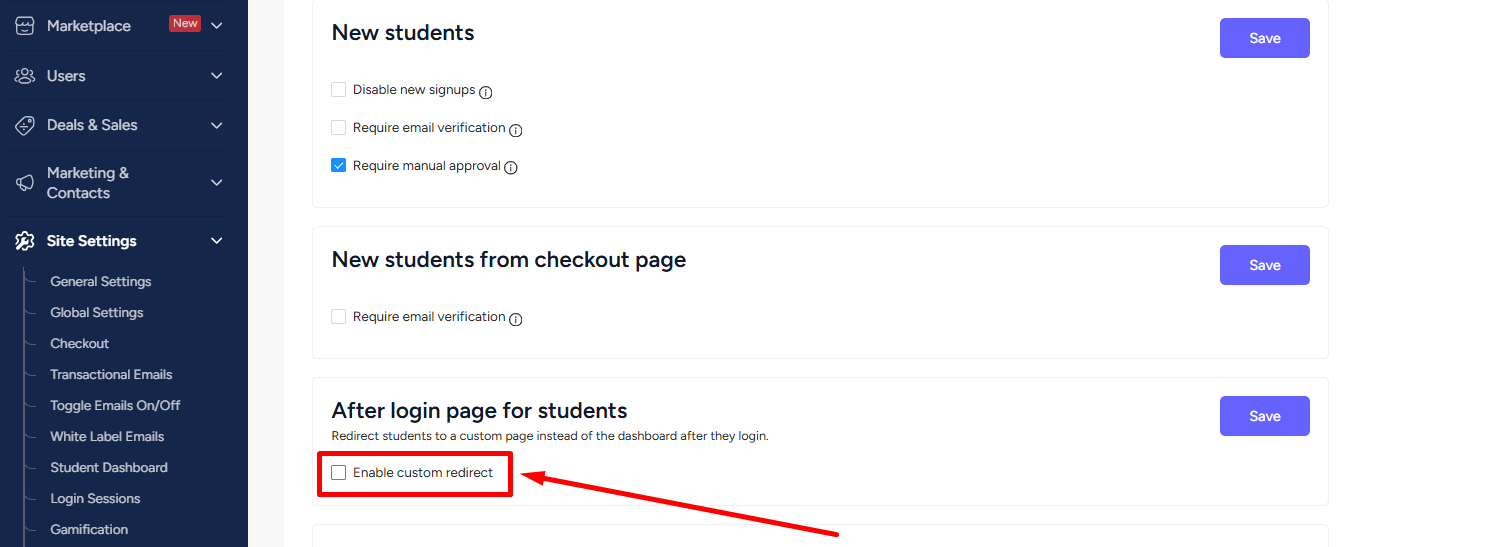Open the Student Dashboard settings page
Screen dimensions: 1495x547
tap(109, 468)
